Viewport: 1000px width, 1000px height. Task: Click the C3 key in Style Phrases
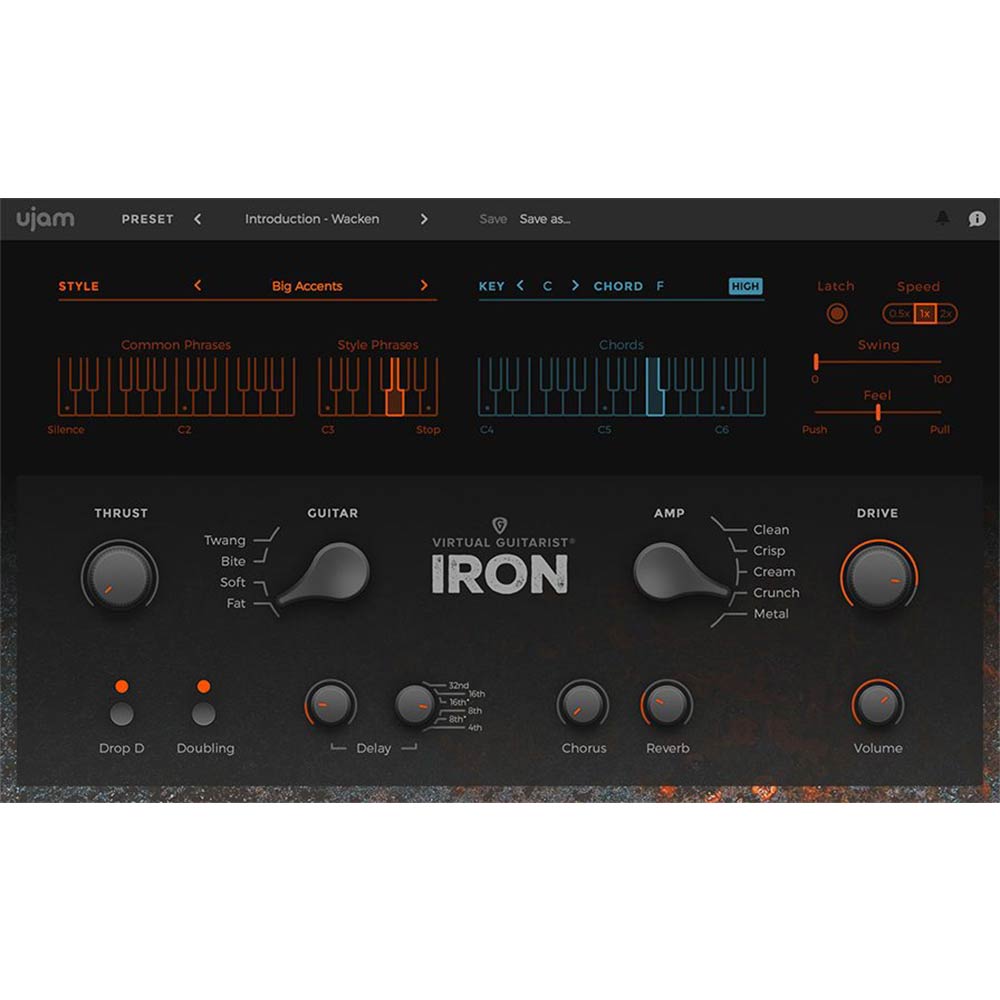(x=327, y=401)
